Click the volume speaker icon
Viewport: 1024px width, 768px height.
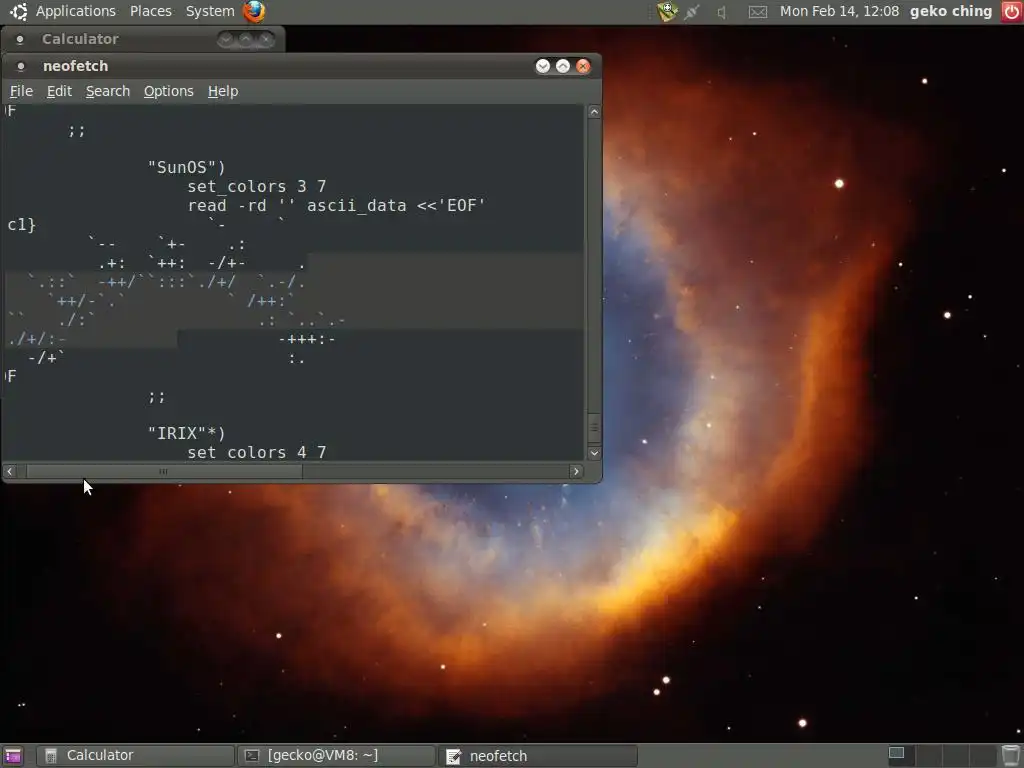[722, 12]
